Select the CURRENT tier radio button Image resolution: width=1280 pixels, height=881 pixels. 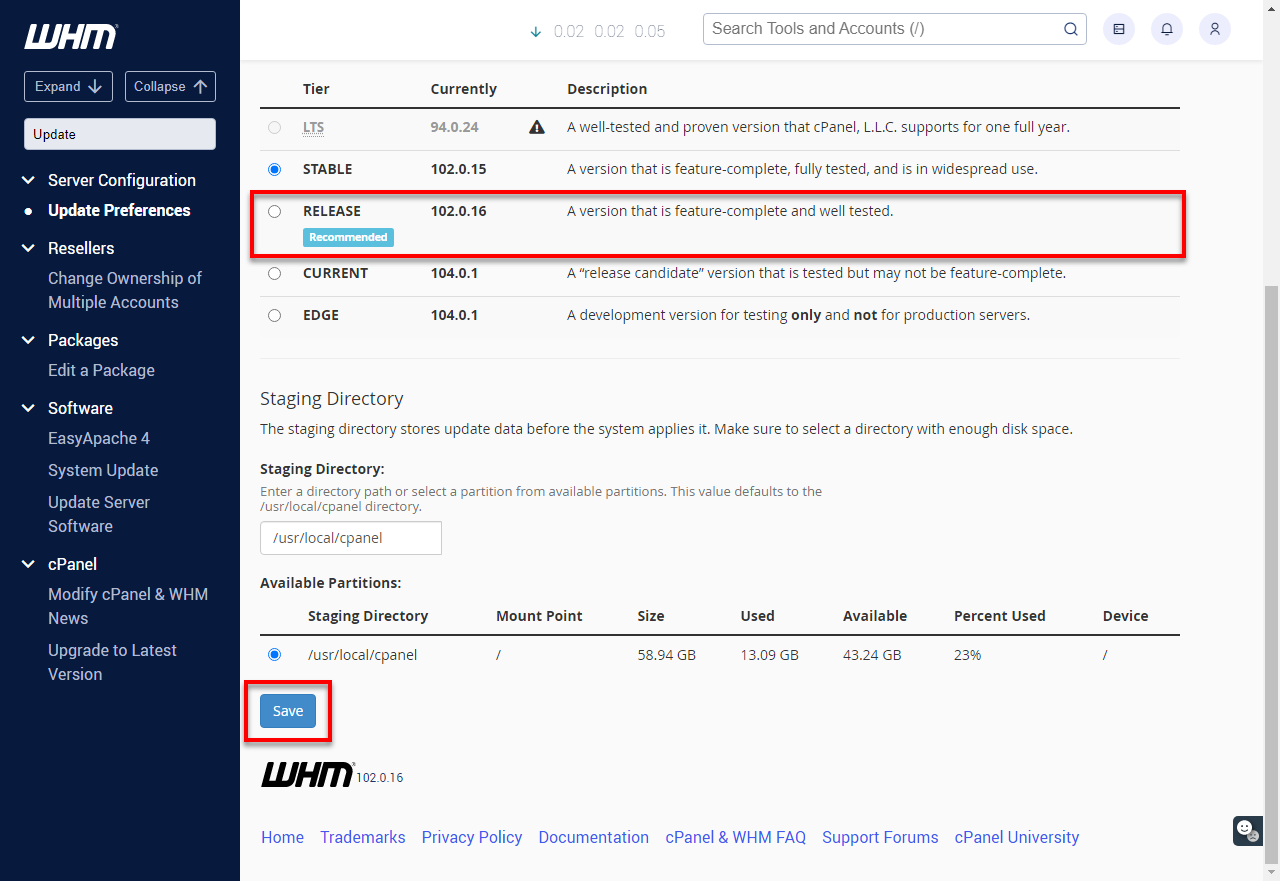(x=275, y=273)
